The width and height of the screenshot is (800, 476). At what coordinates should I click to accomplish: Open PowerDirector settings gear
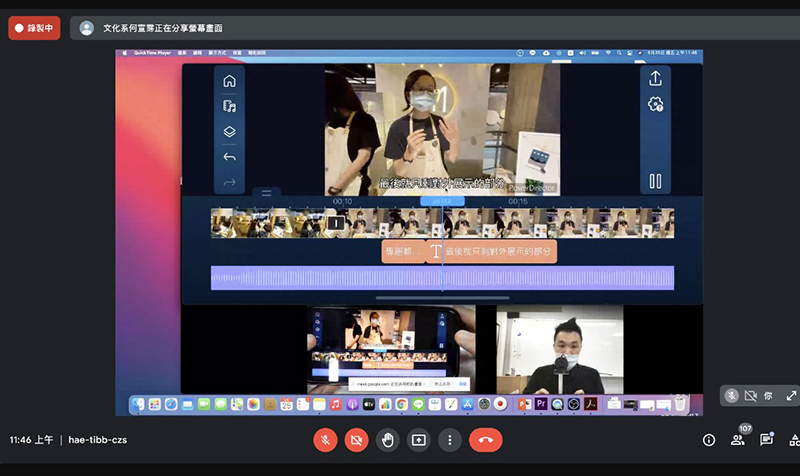[x=655, y=105]
